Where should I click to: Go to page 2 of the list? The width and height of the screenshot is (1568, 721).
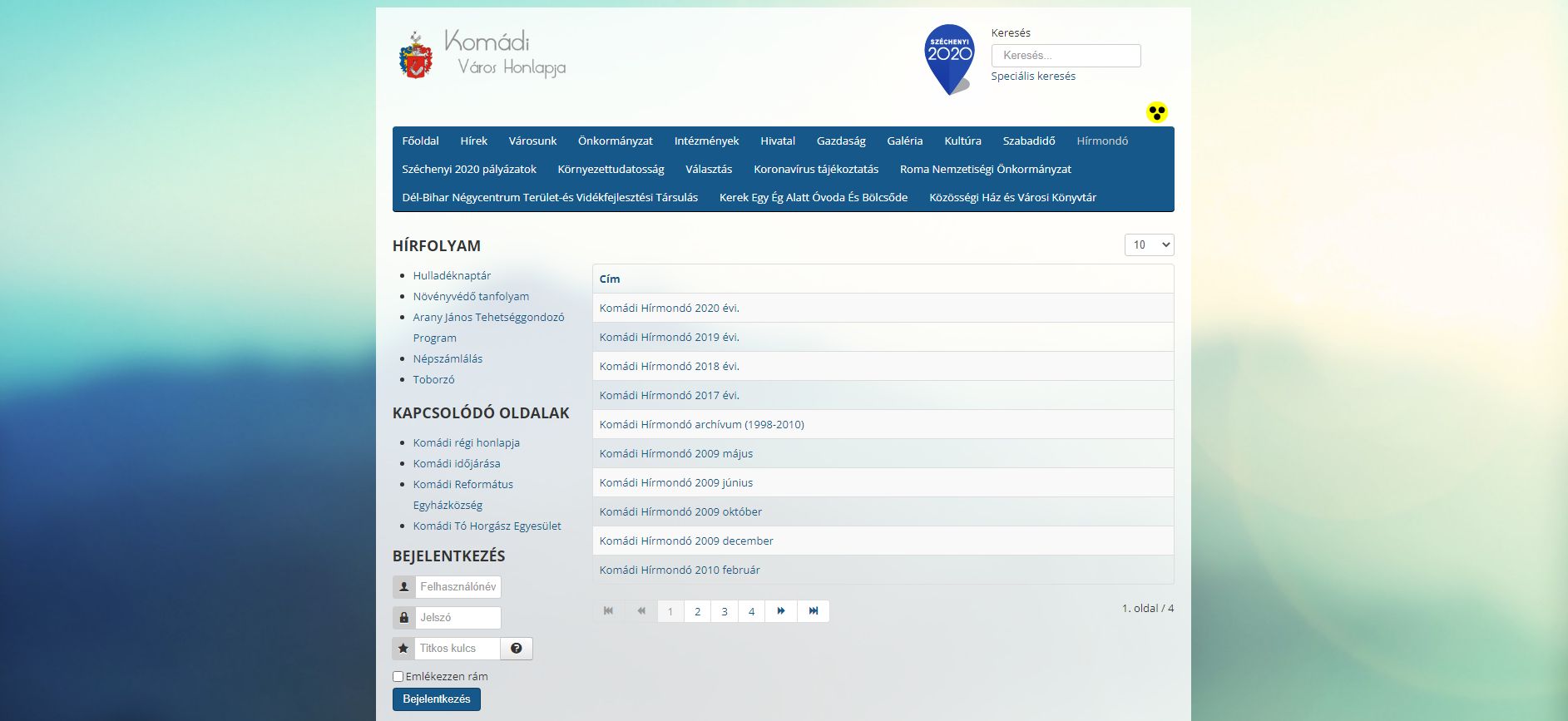(697, 611)
